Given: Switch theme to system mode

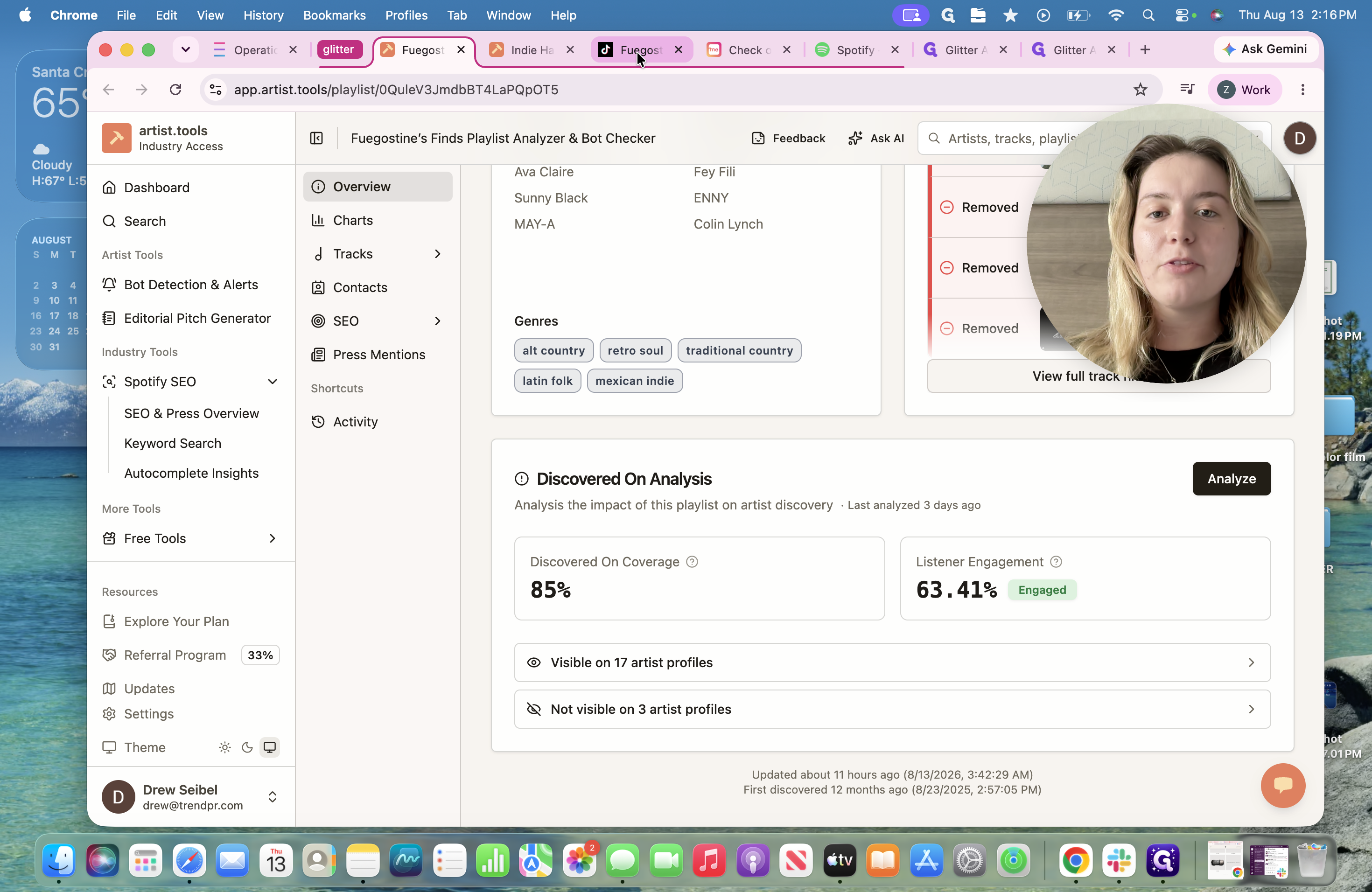Looking at the screenshot, I should [269, 747].
